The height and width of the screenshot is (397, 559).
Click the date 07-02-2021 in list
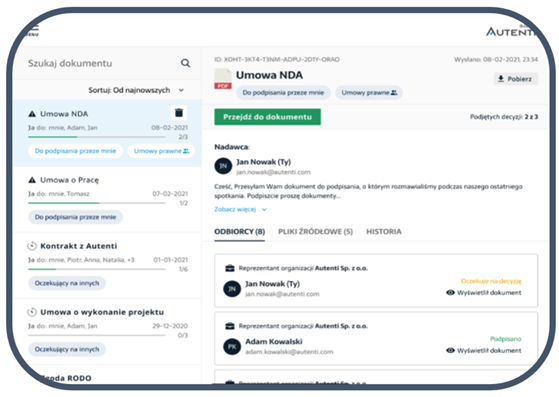pos(170,194)
